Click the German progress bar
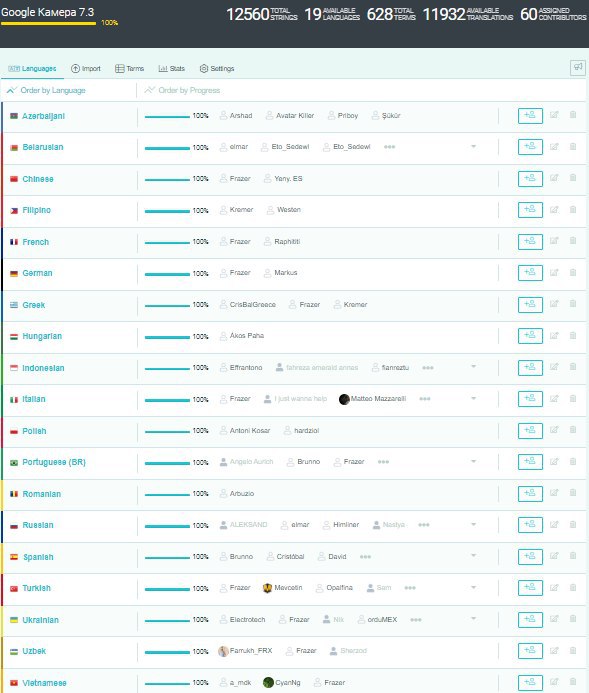The height and width of the screenshot is (693, 589). pos(167,274)
